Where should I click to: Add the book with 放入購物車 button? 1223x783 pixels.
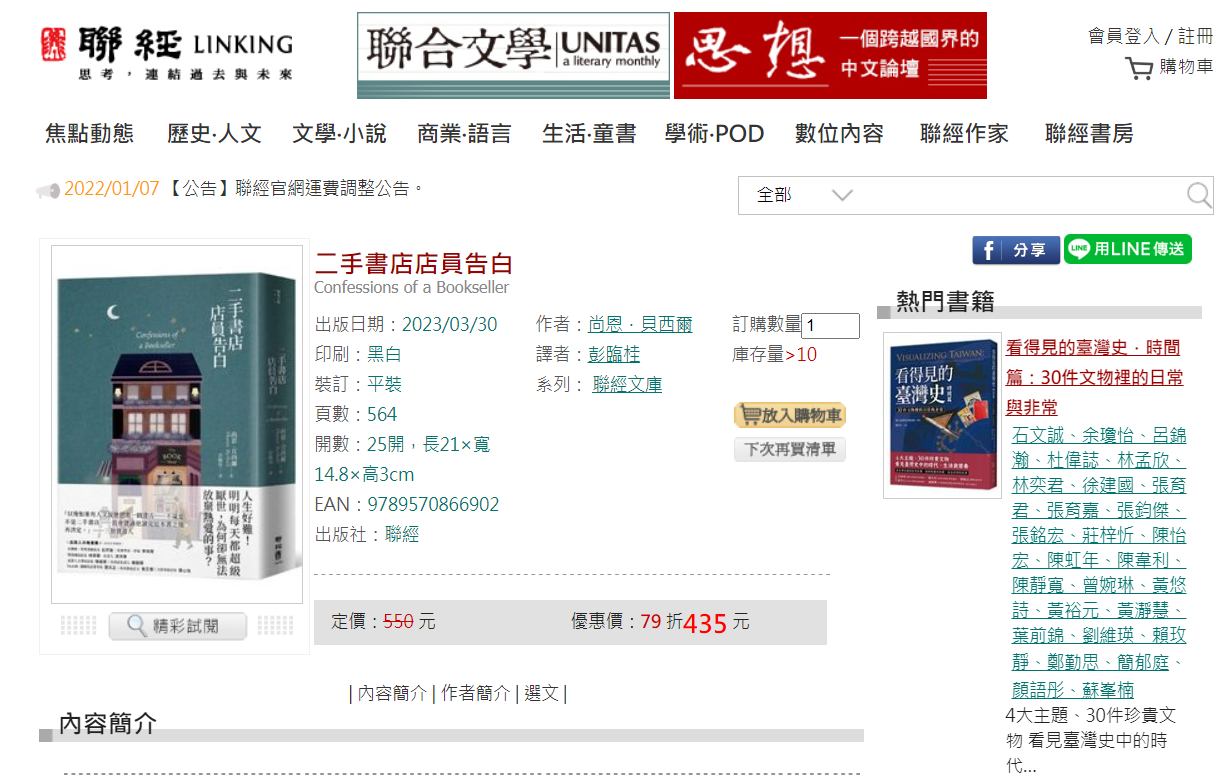pyautogui.click(x=790, y=415)
